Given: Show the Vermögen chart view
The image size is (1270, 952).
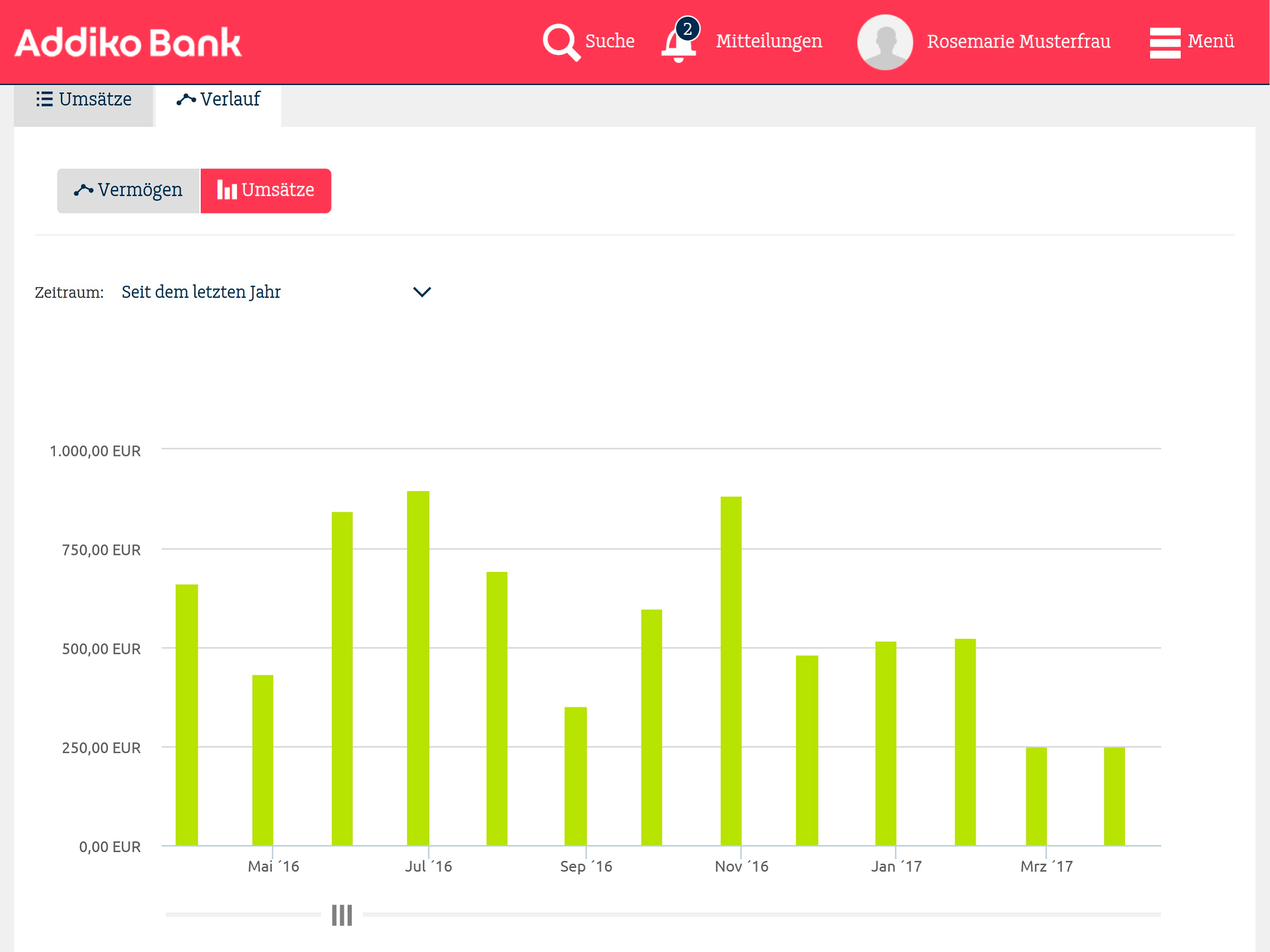Looking at the screenshot, I should (x=128, y=190).
